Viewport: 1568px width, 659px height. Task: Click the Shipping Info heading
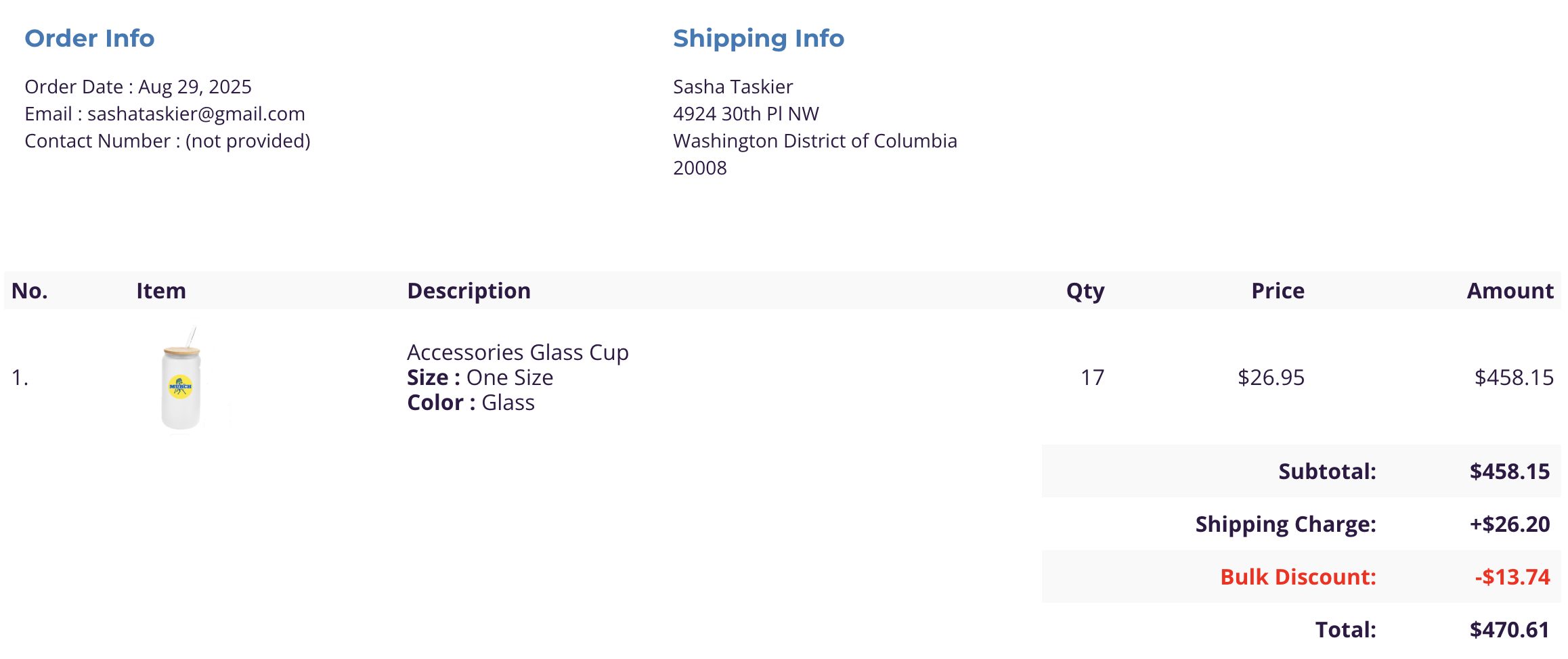coord(758,39)
